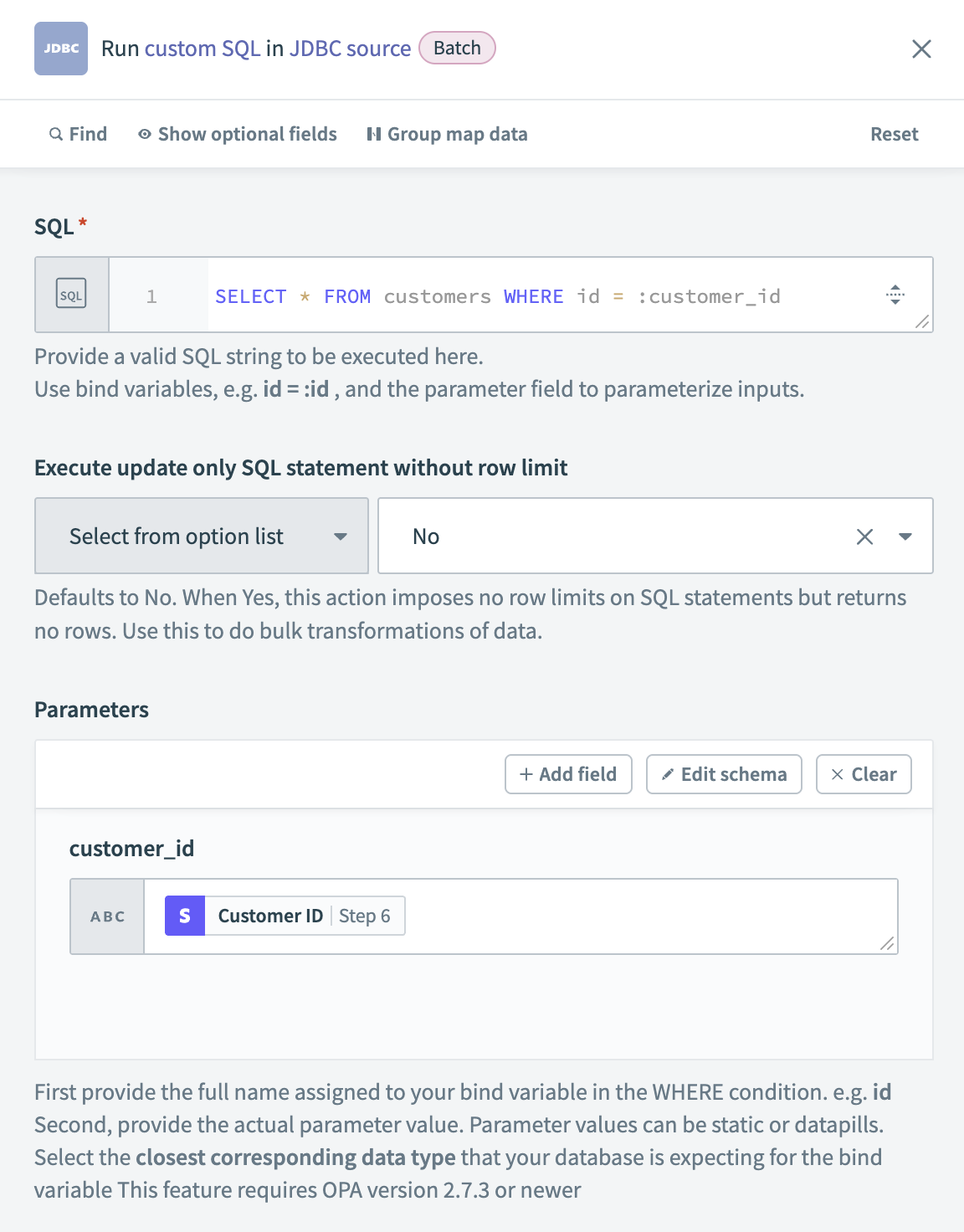Image resolution: width=964 pixels, height=1232 pixels.
Task: Click the Group map data icon
Action: pos(374,134)
